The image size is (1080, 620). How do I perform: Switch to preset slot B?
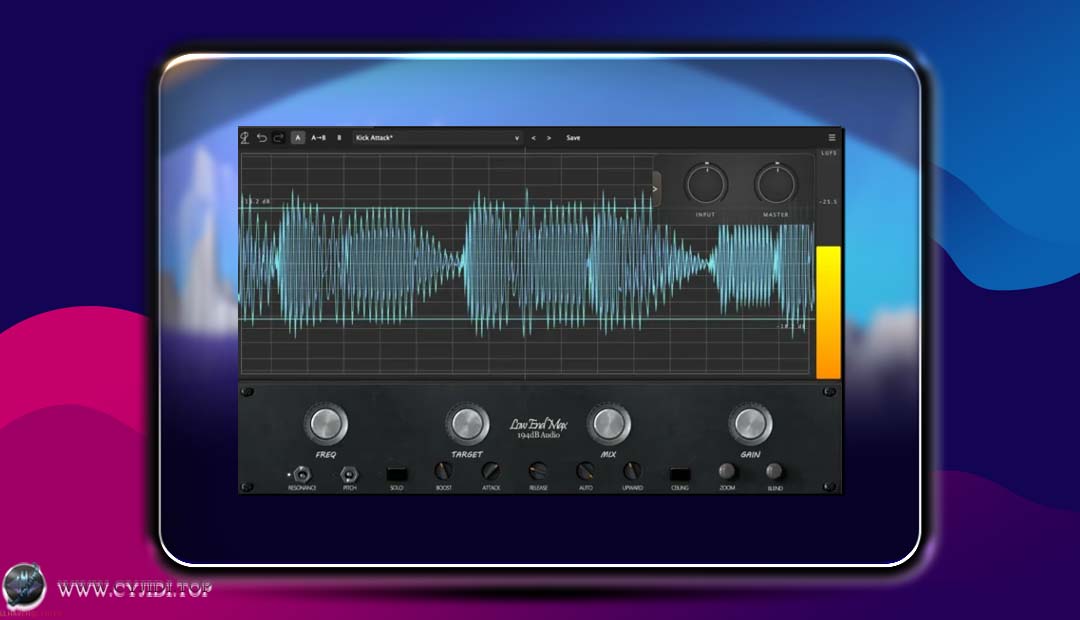click(339, 138)
